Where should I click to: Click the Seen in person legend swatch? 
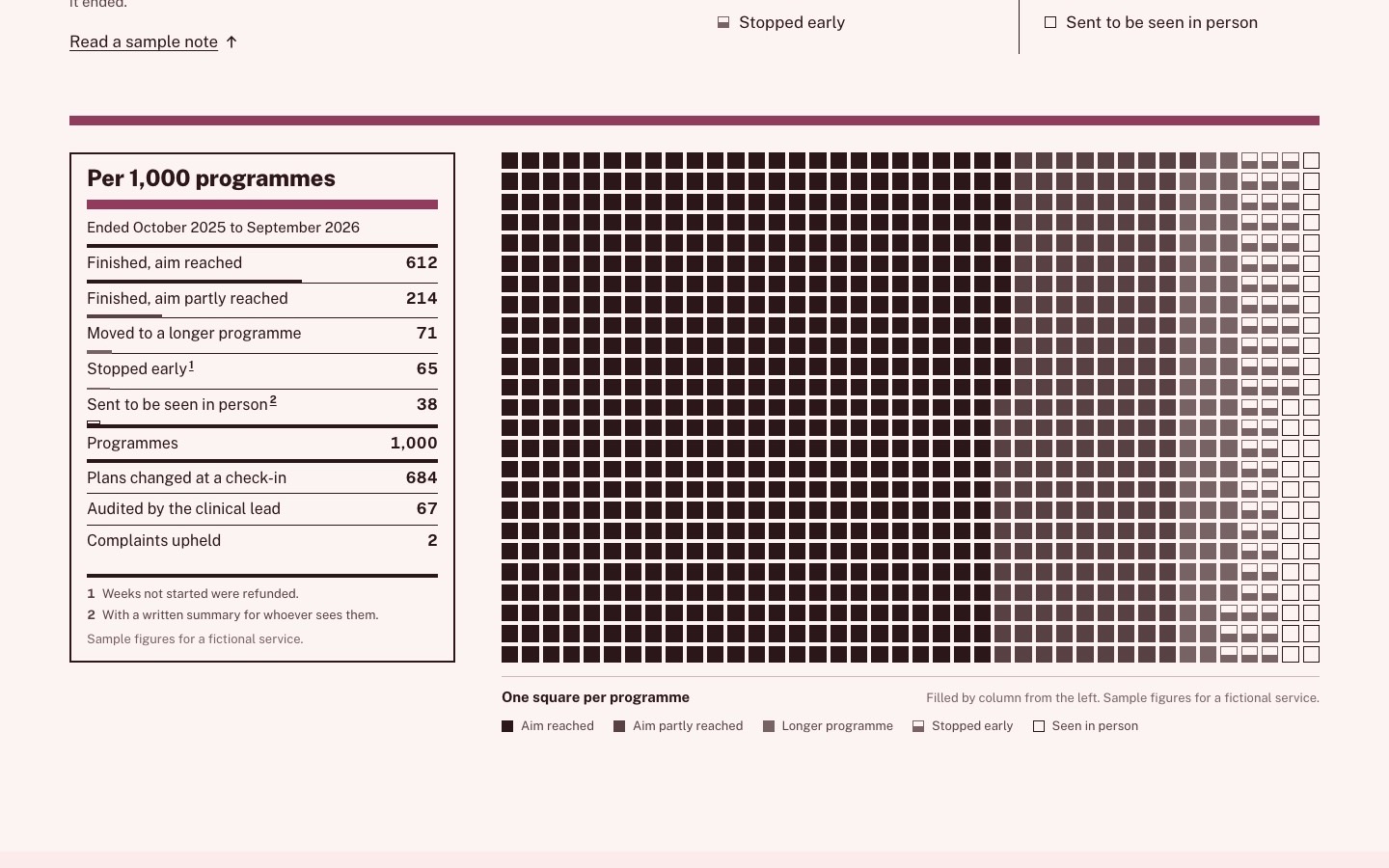[1039, 726]
